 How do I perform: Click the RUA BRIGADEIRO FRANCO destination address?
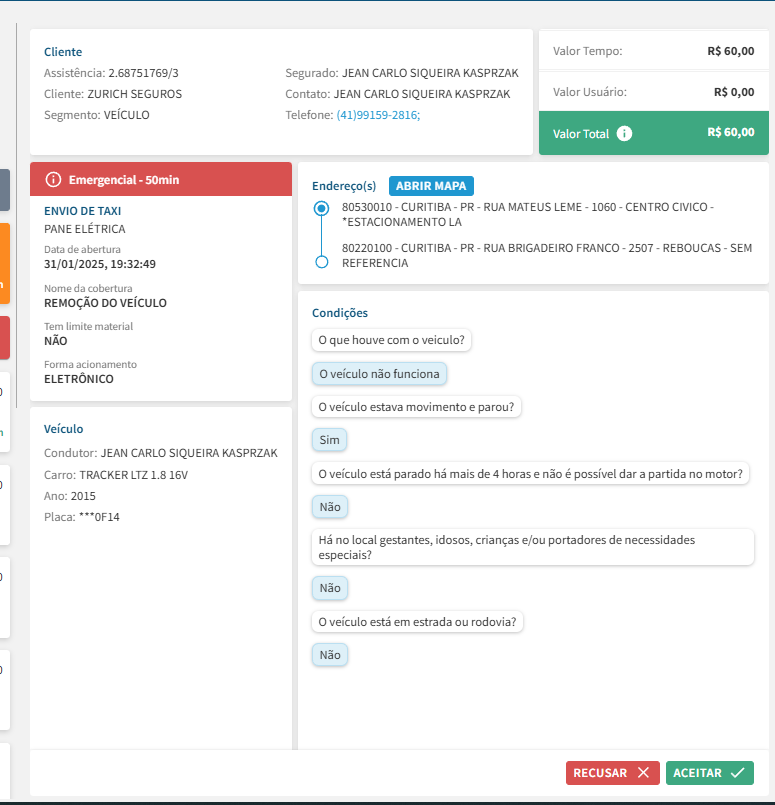point(546,255)
